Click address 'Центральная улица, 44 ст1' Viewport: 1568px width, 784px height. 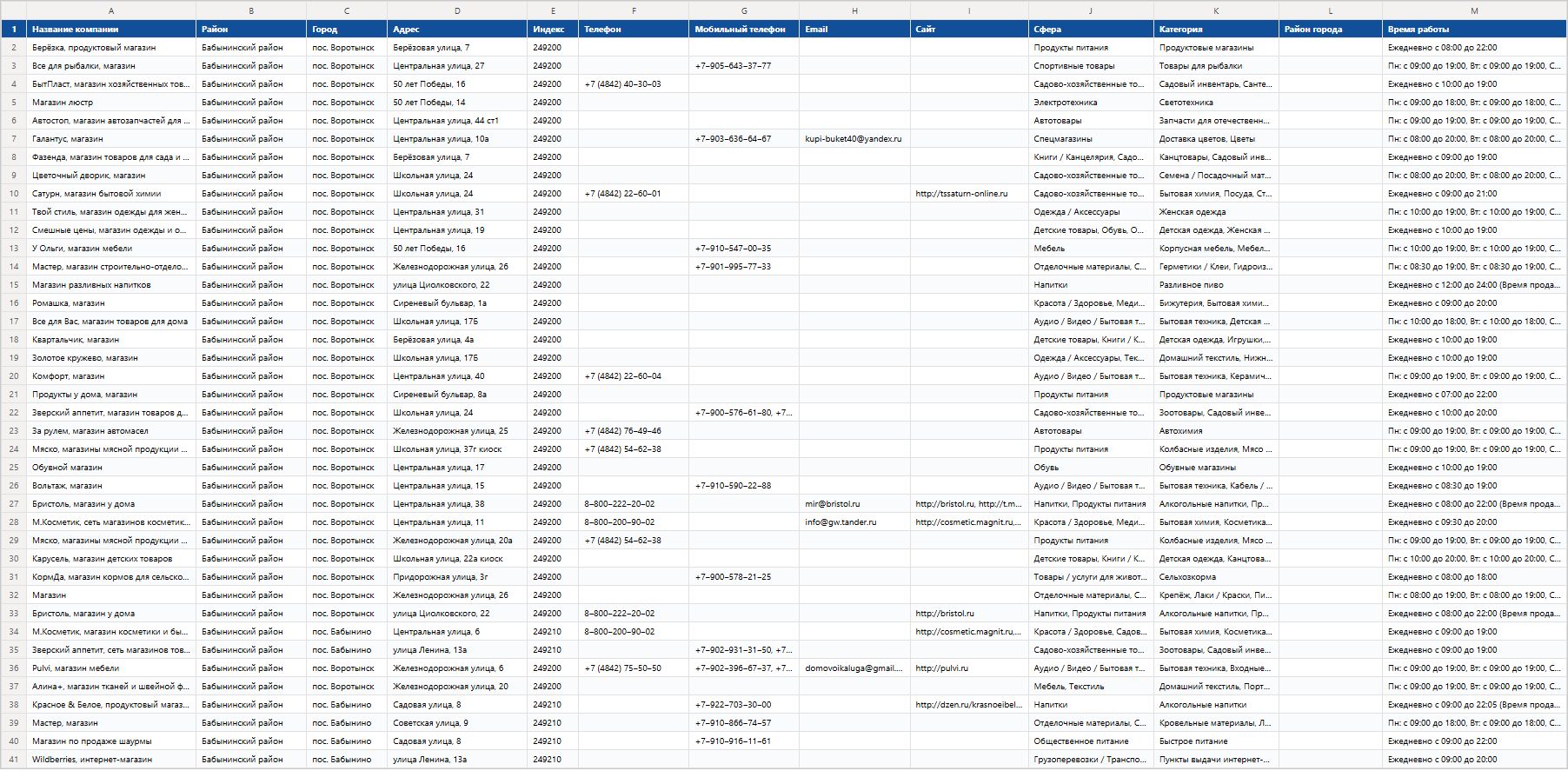pyautogui.click(x=457, y=121)
